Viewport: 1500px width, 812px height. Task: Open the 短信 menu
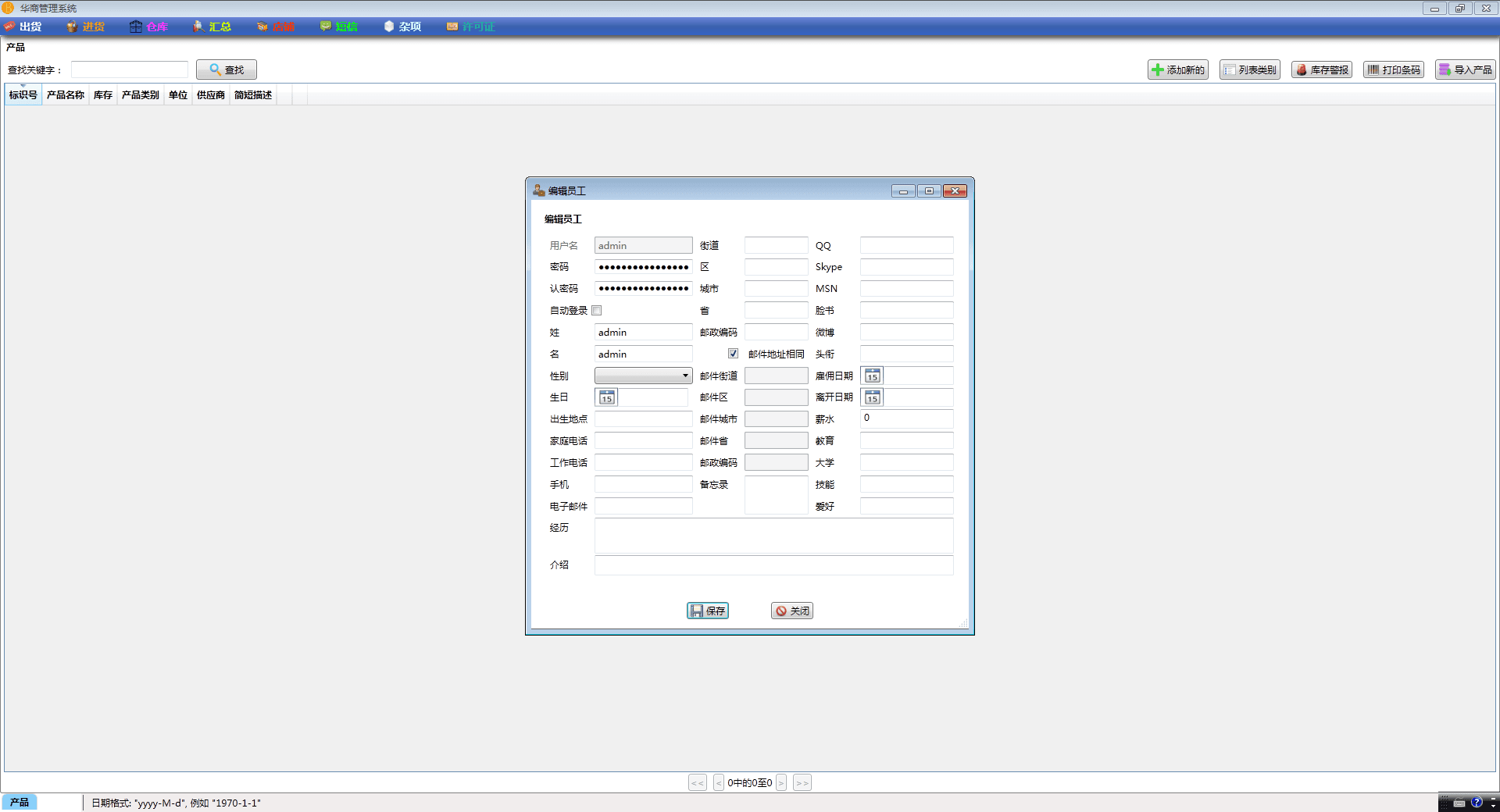click(339, 27)
